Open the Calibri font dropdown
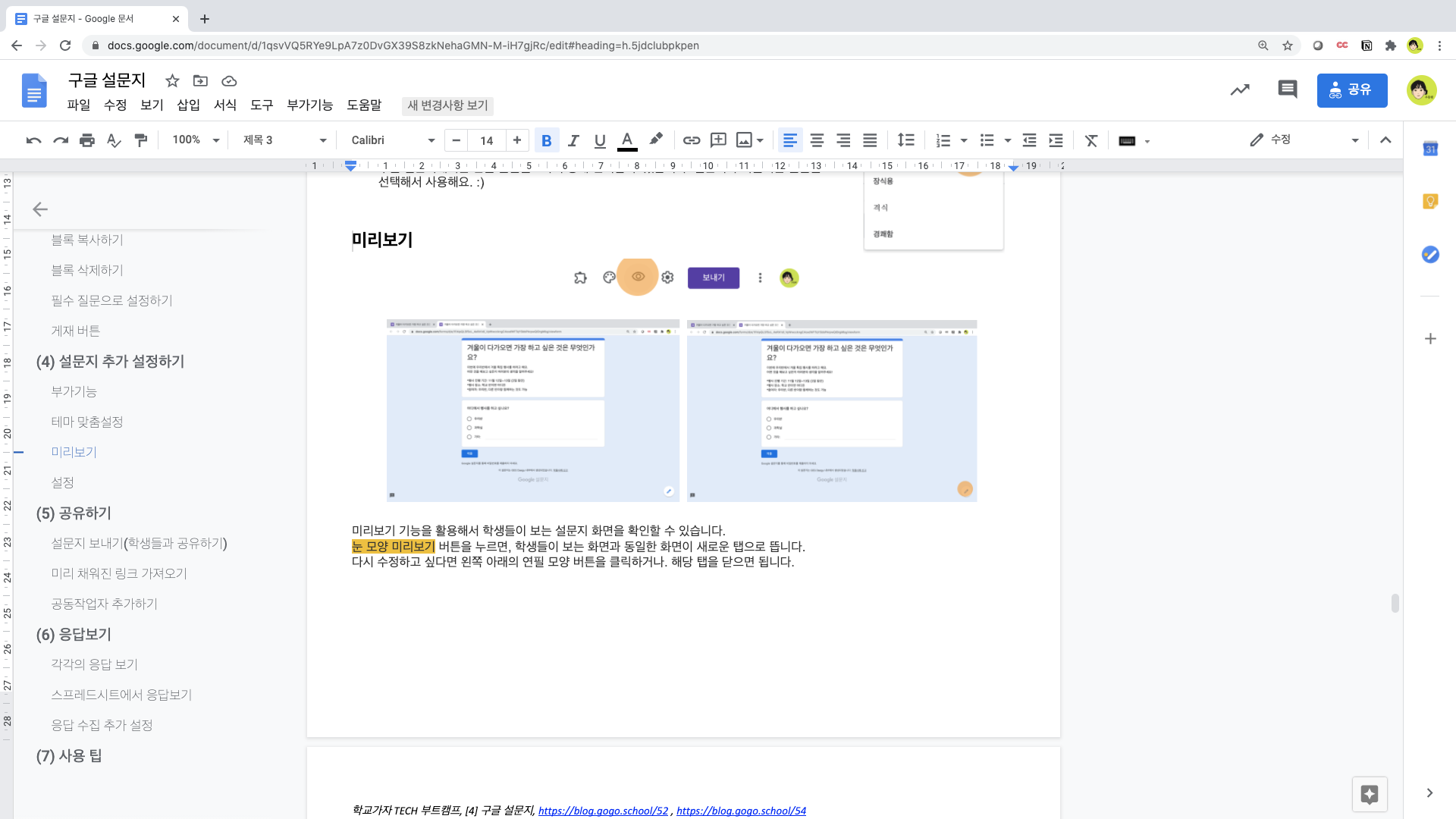1456x819 pixels. point(393,140)
